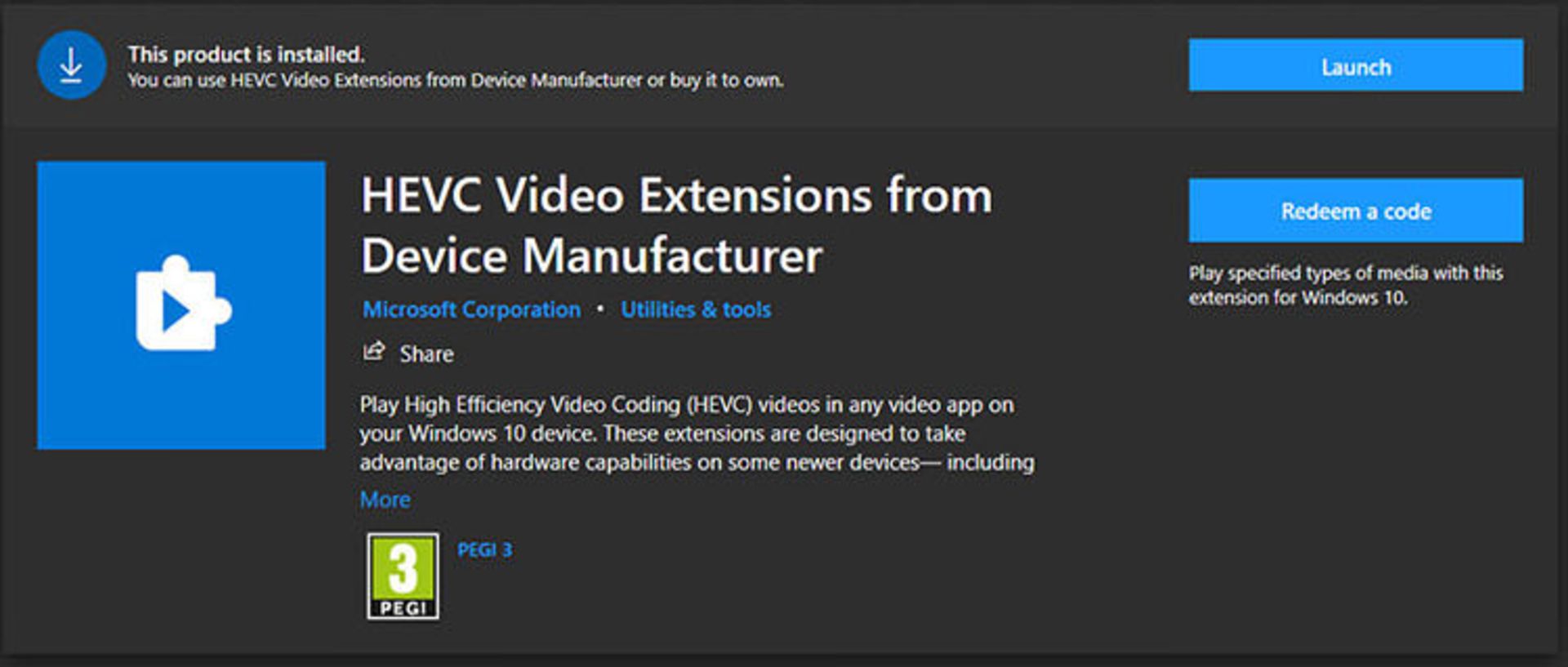Open the PEGI 3 text link
The height and width of the screenshot is (667, 1568).
pos(484,549)
